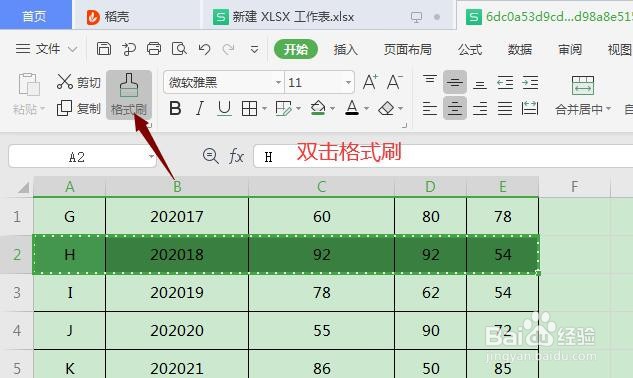Open the 页面布局 Page Layout tab
The height and width of the screenshot is (378, 633).
point(408,49)
